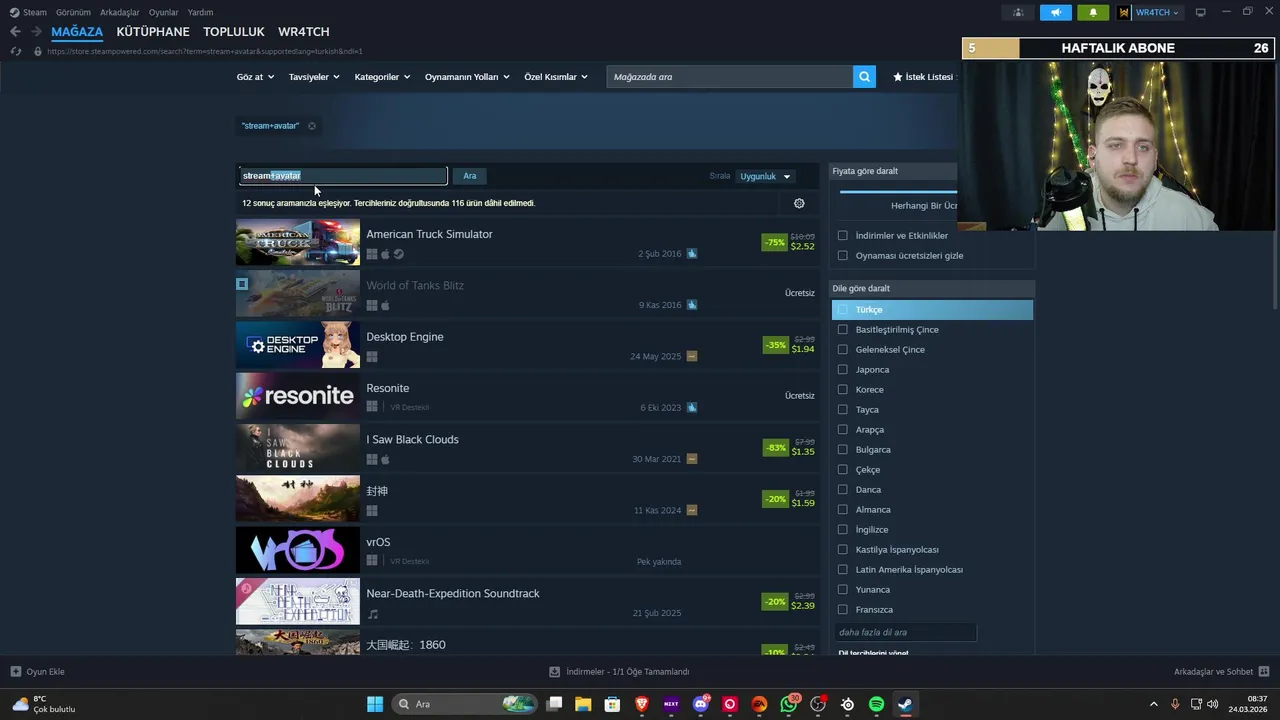The image size is (1280, 720).
Task: Open WhatsApp from the taskbar
Action: [x=789, y=704]
